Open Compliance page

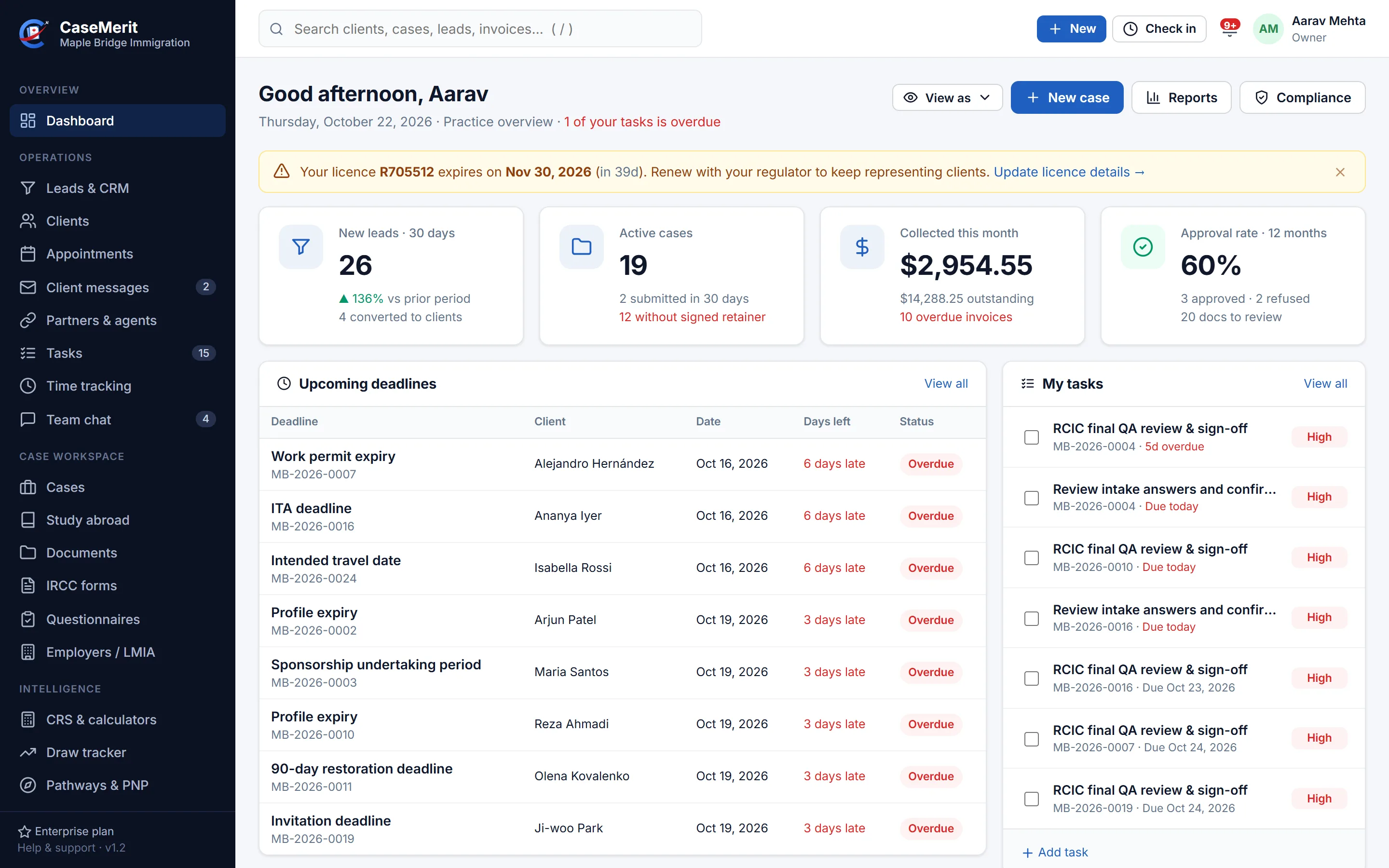(x=1302, y=97)
